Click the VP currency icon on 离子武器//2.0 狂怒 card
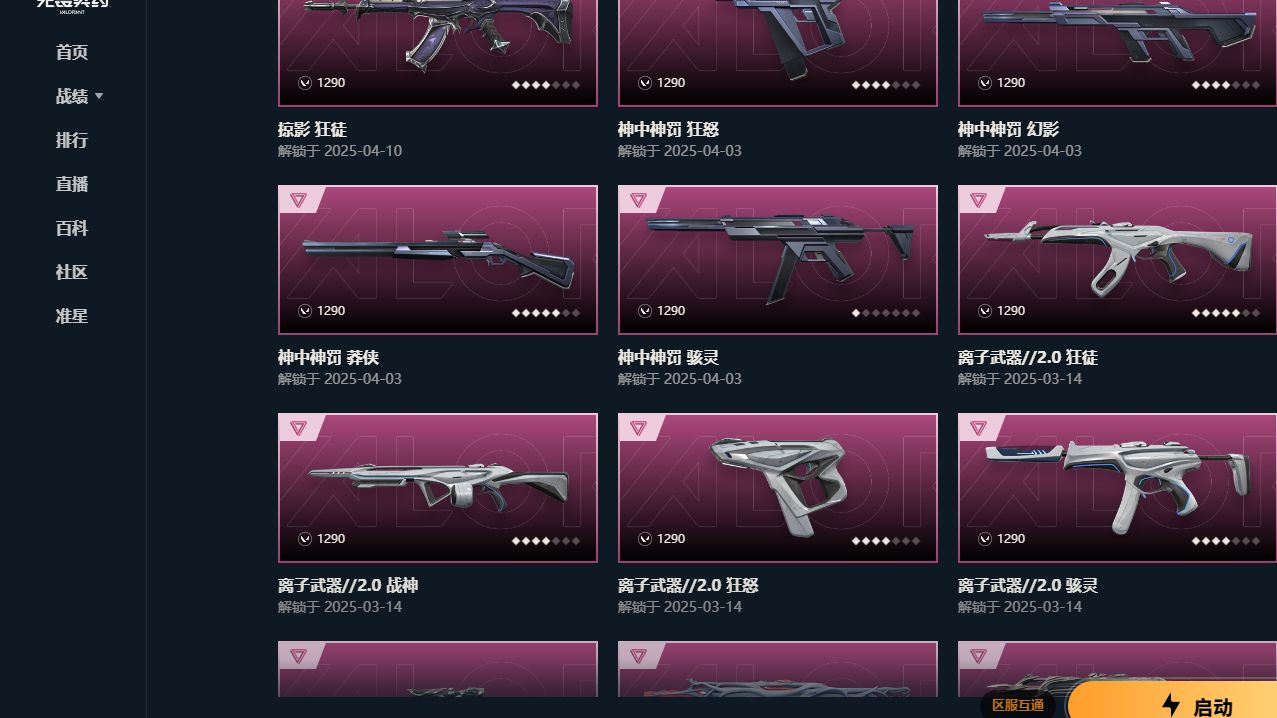This screenshot has width=1277, height=718. tap(645, 539)
